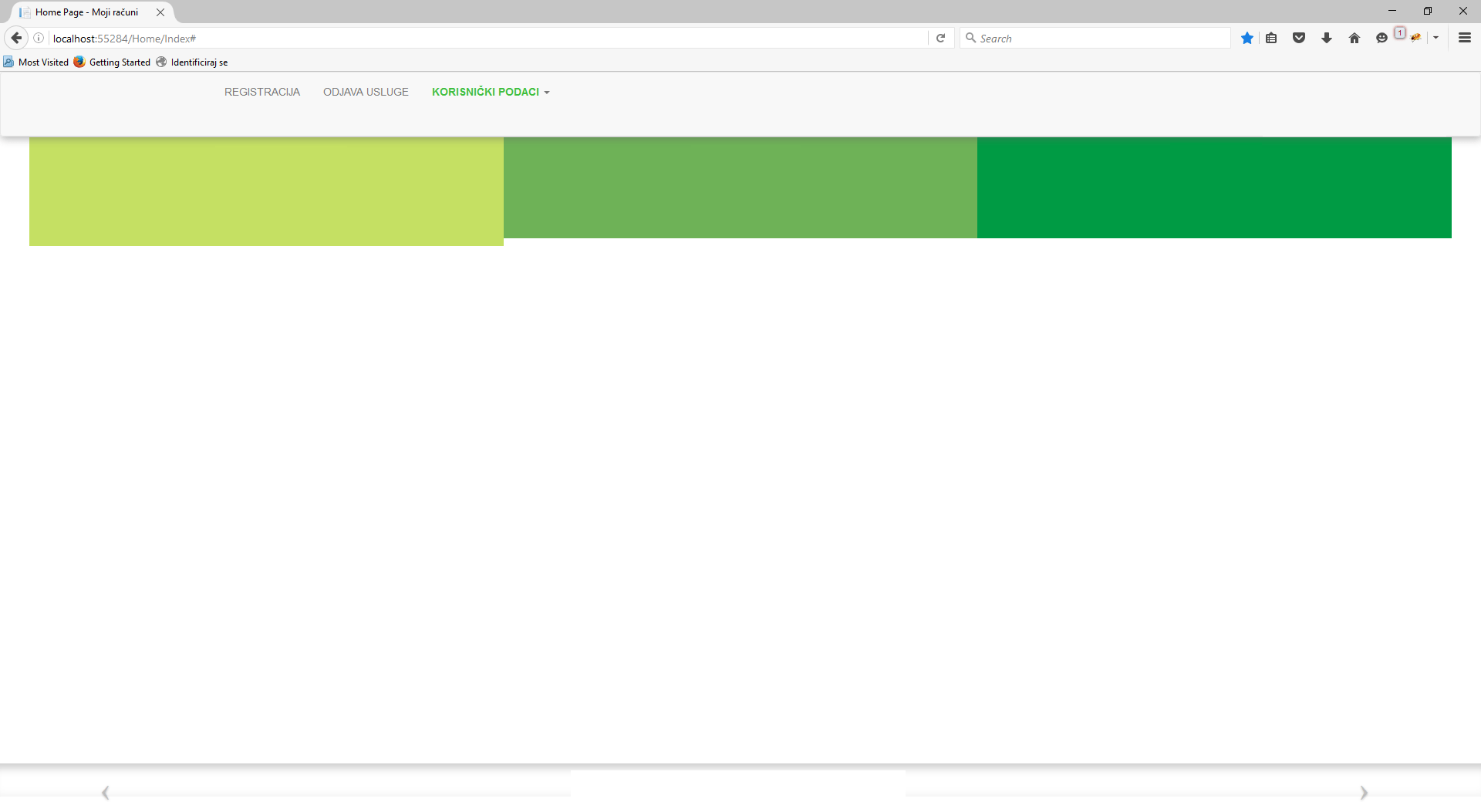Open the Pocket save icon

[x=1299, y=37]
